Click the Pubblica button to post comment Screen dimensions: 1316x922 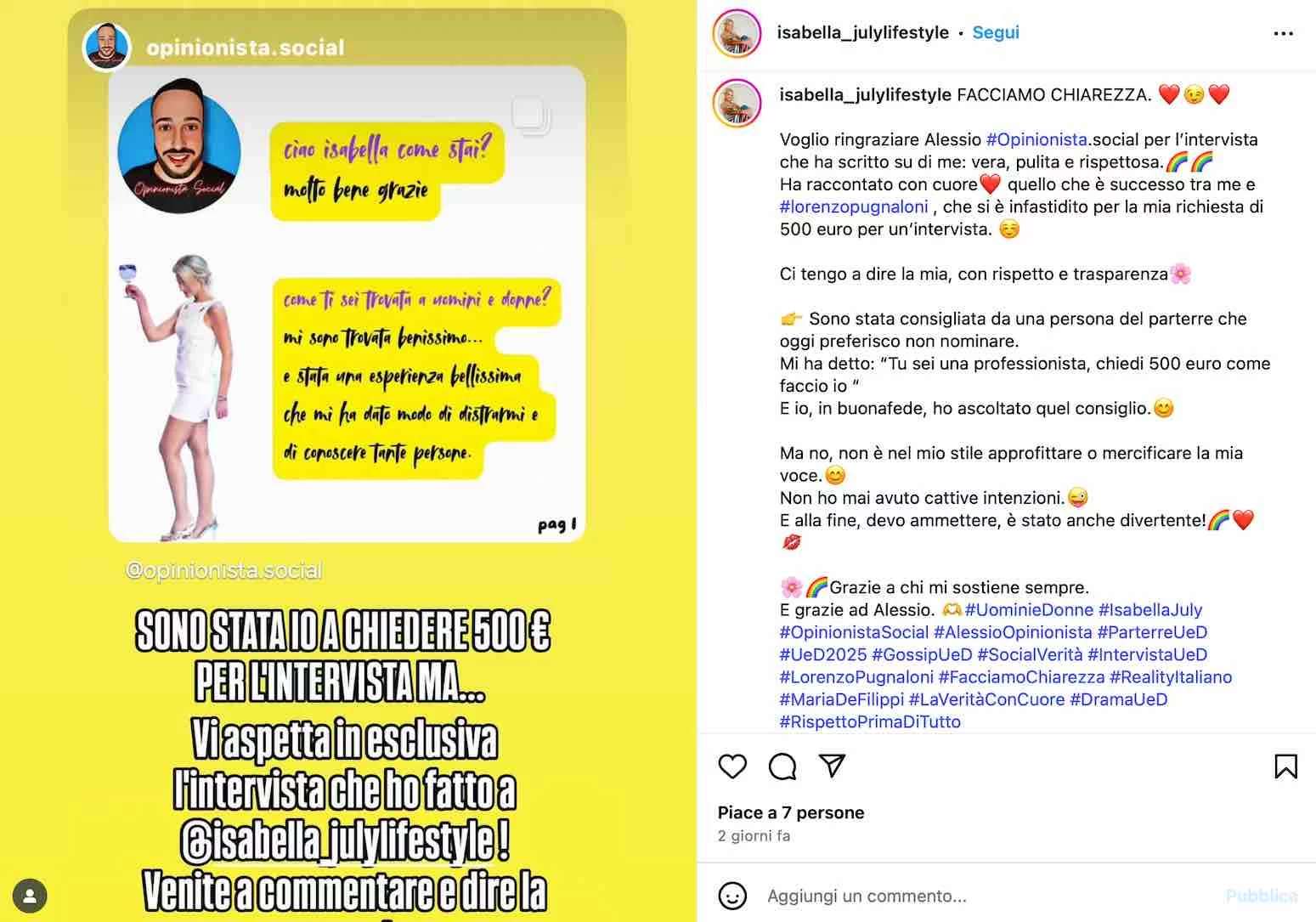1262,896
